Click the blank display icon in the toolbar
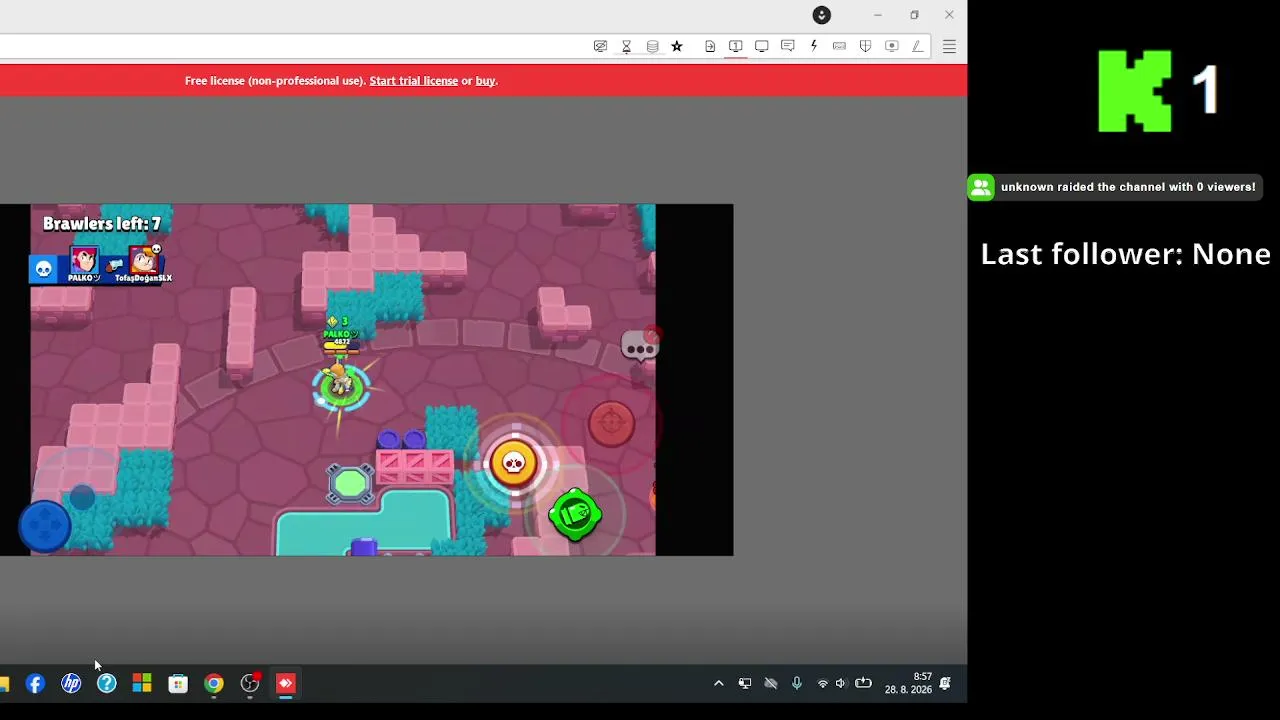 [x=761, y=46]
